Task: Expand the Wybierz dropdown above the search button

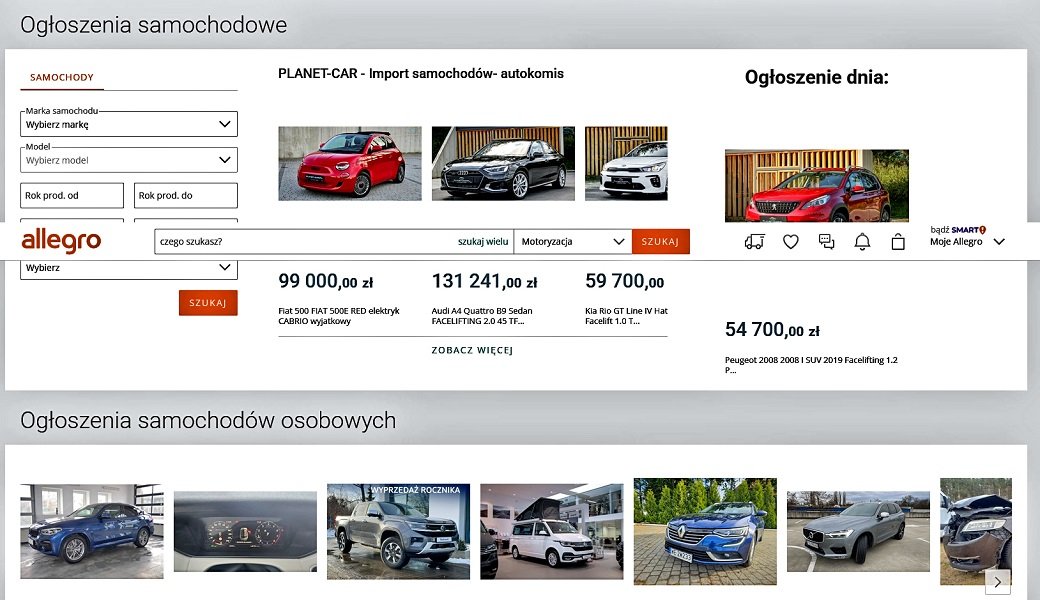Action: 129,268
